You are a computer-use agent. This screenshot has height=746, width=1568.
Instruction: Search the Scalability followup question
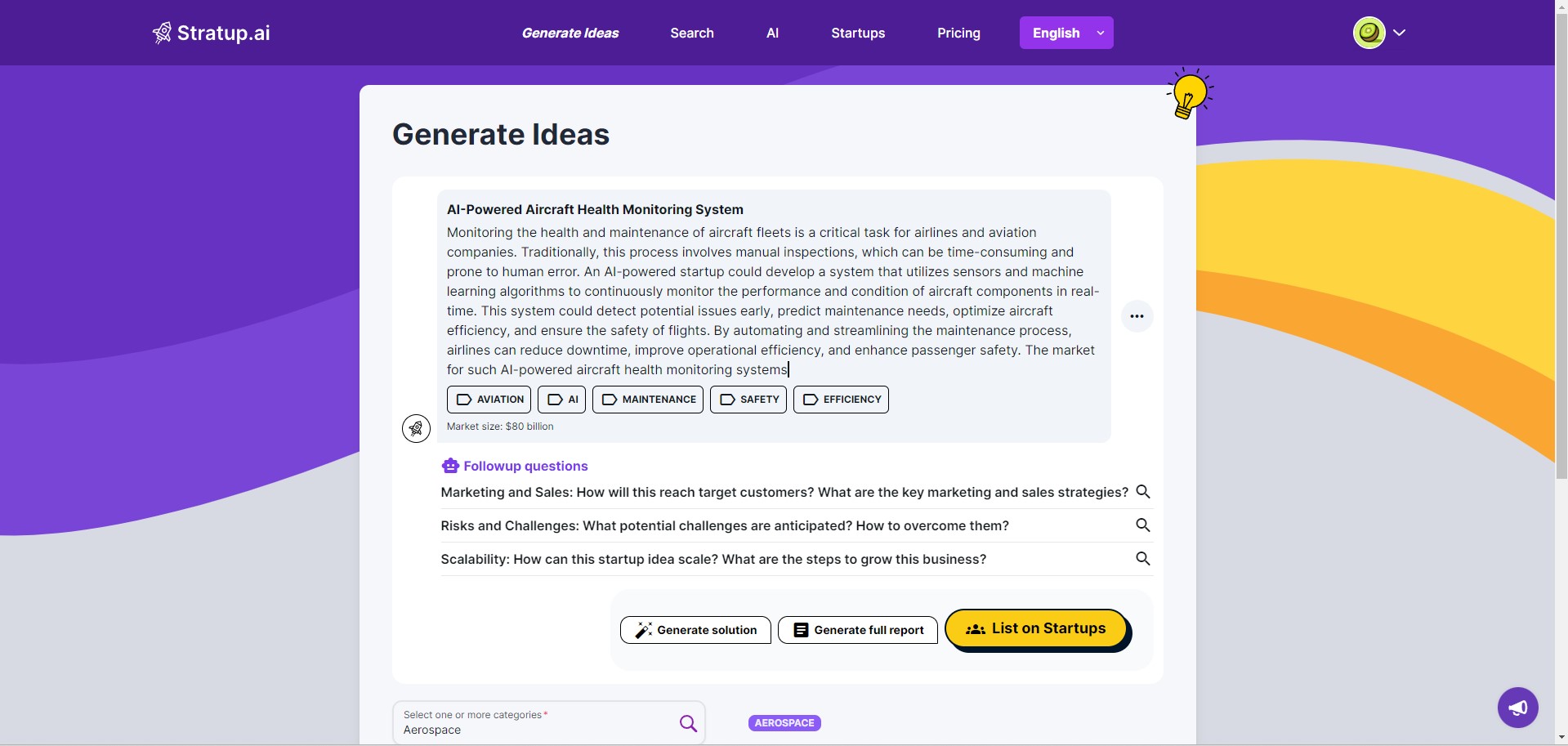[x=1143, y=559]
